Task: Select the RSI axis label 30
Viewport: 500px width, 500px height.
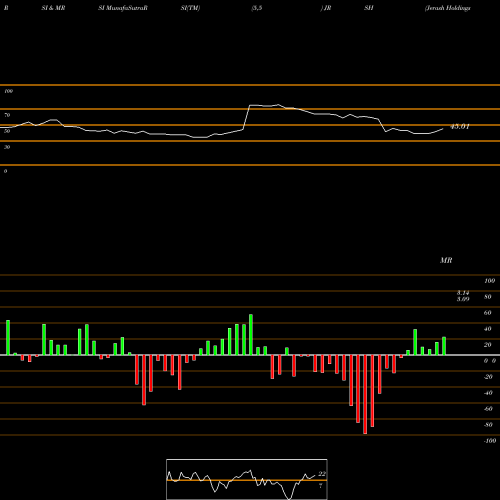Action: coord(7,147)
